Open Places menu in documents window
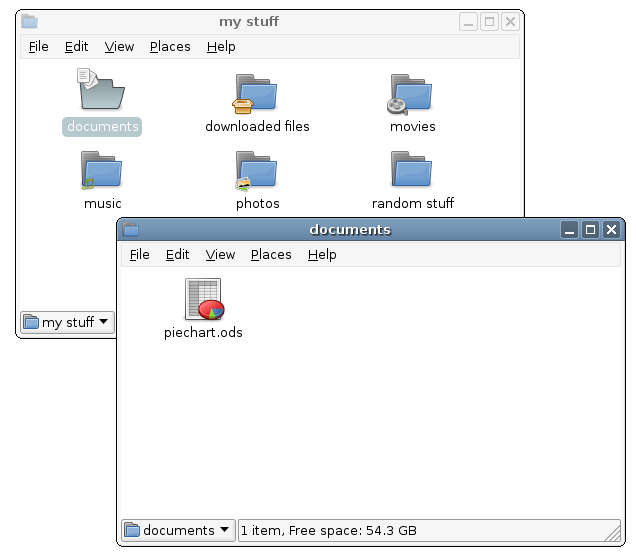The image size is (636, 556). click(x=271, y=255)
